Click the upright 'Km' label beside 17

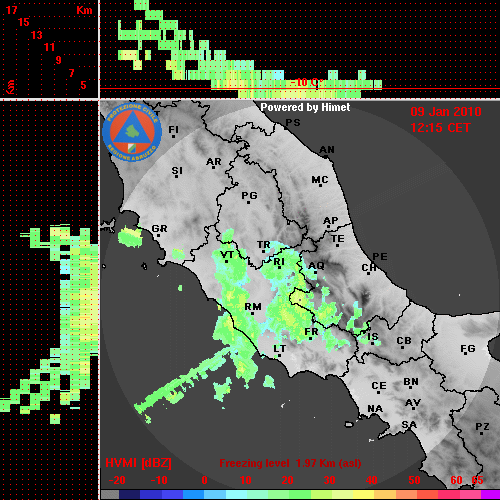tap(84, 10)
